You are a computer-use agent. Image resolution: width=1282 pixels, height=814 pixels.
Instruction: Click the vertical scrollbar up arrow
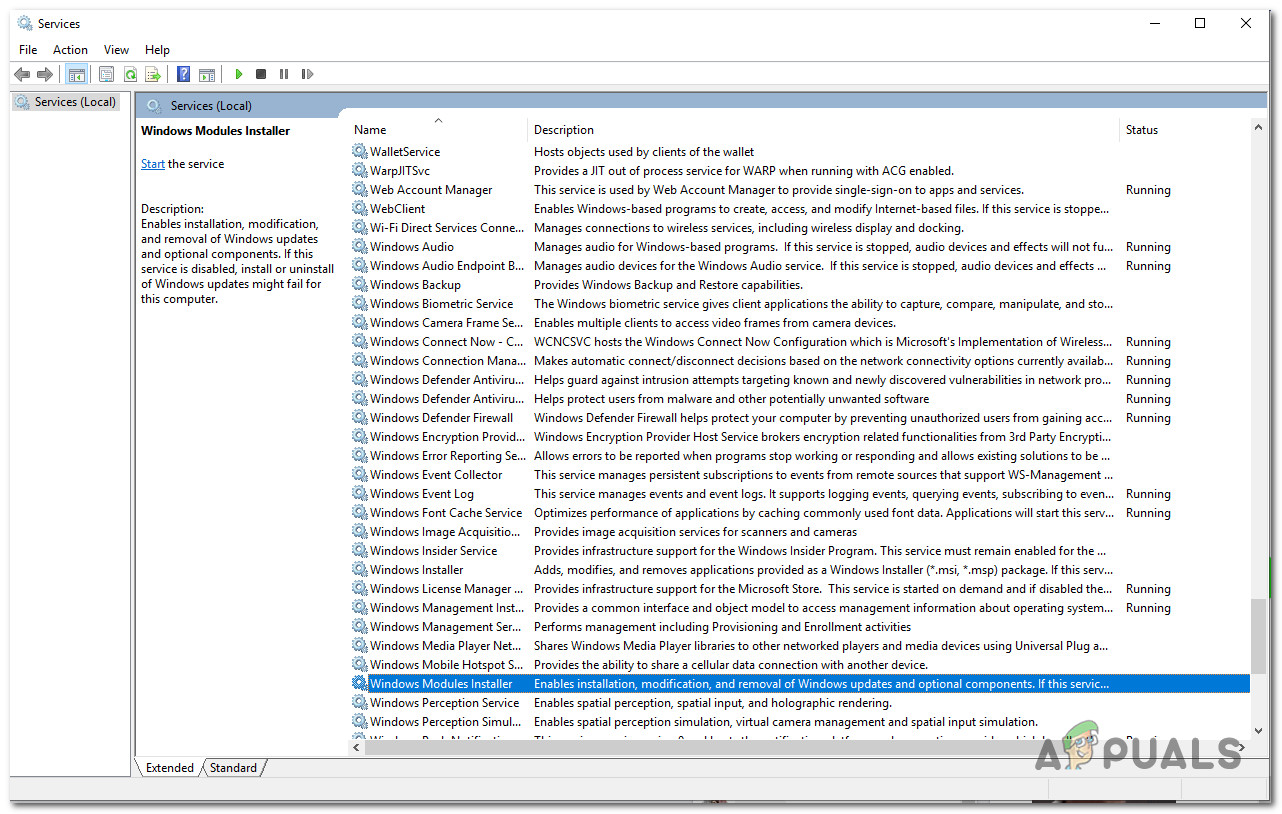click(1259, 128)
